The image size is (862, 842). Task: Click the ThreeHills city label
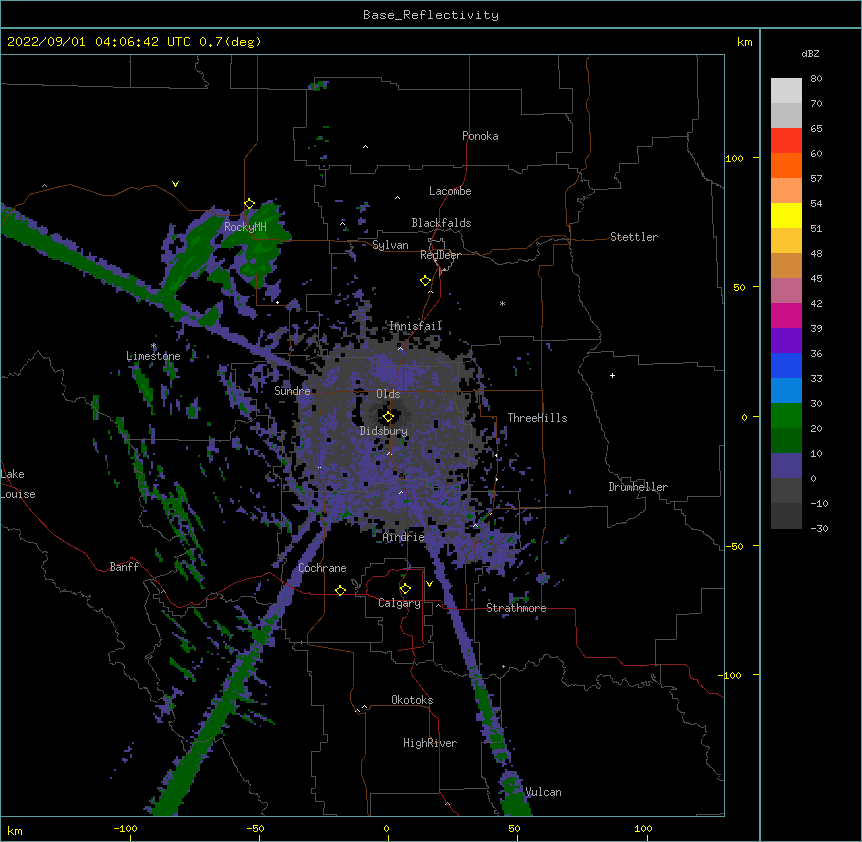click(537, 418)
